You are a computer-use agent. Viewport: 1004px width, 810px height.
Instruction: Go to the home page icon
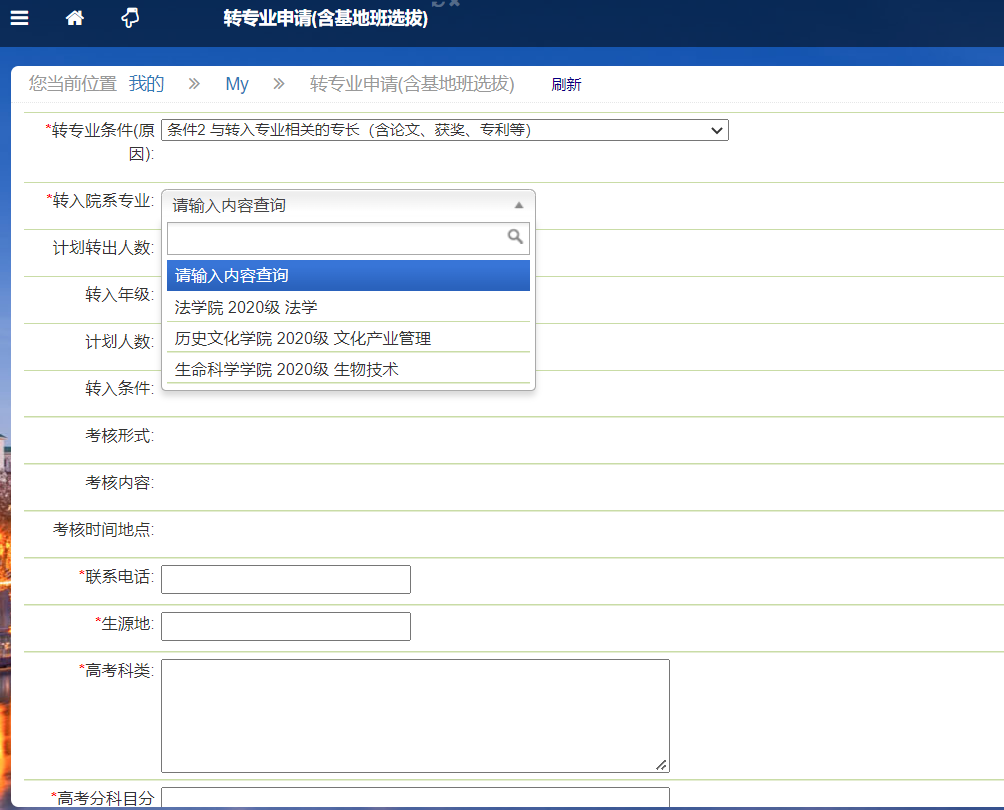[74, 19]
